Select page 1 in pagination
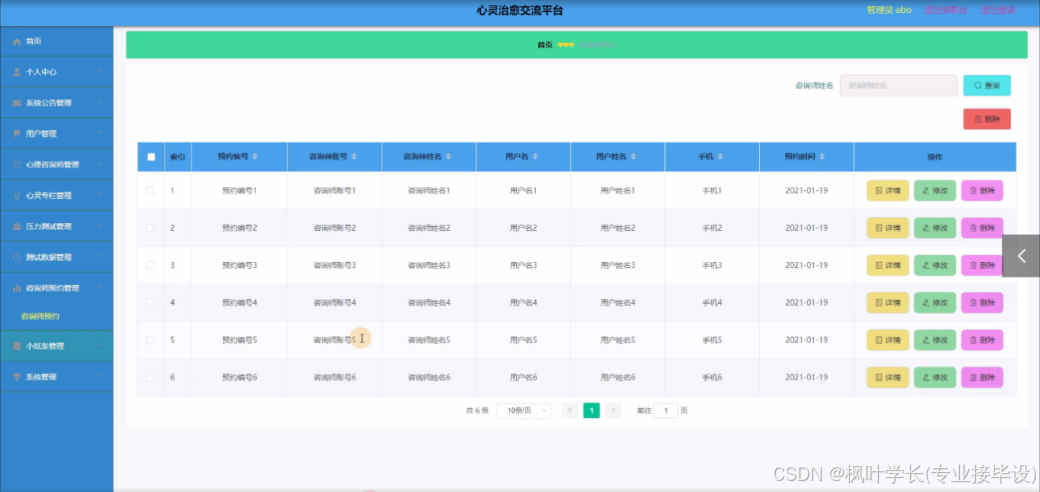This screenshot has width=1040, height=492. (x=592, y=411)
